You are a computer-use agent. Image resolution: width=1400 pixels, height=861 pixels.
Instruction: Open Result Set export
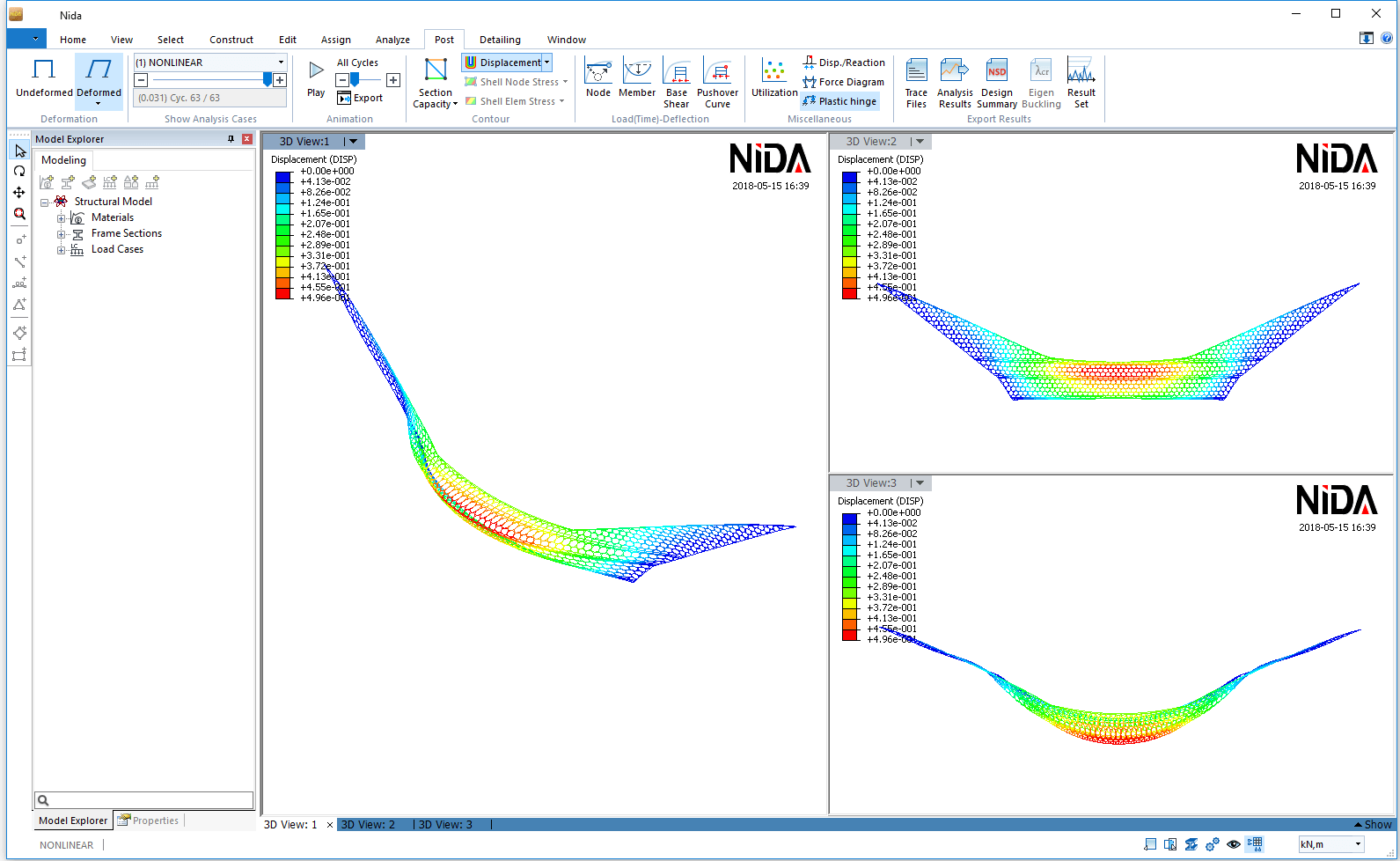coord(1081,84)
